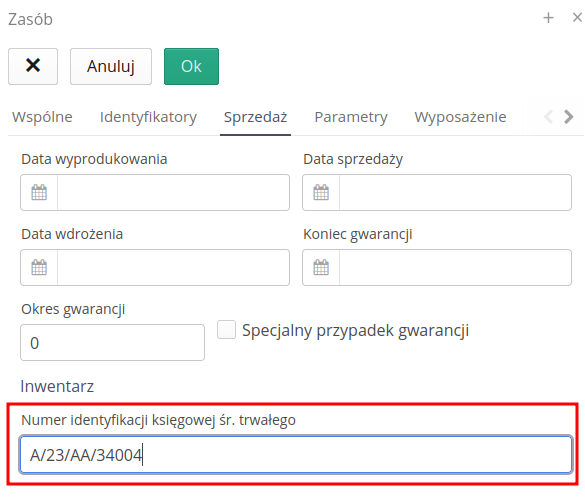This screenshot has height=497, width=585.
Task: Open calendar for Data wyprodukowania
Action: pyautogui.click(x=39, y=193)
